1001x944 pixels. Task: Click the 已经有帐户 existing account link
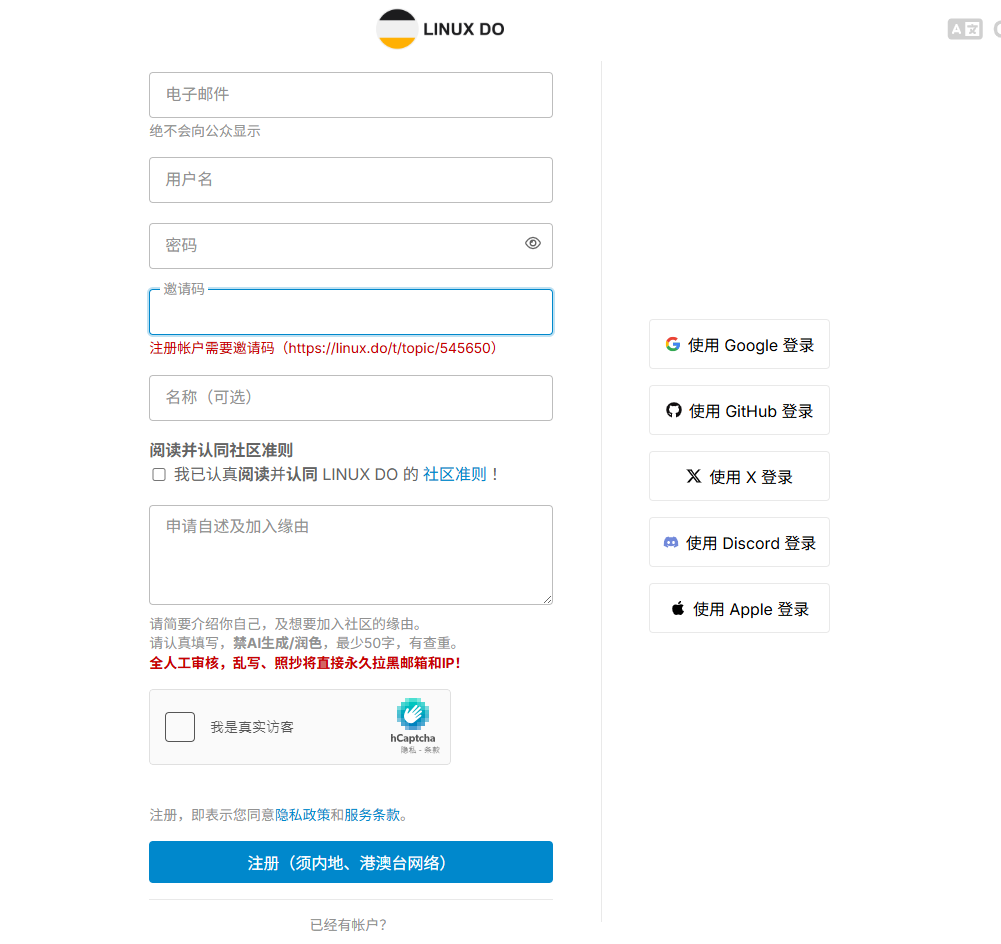pos(348,925)
